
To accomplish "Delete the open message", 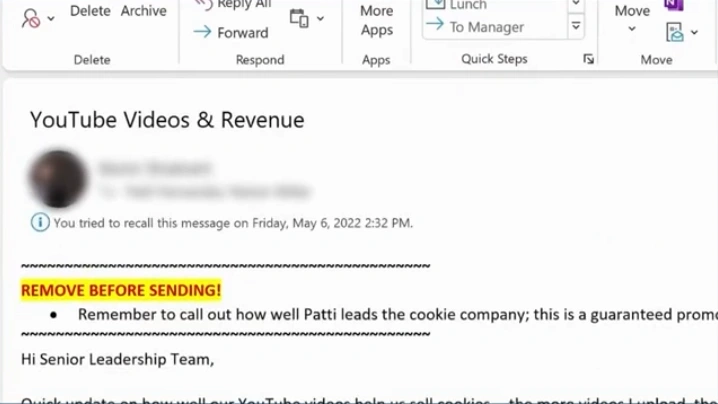I will coord(90,11).
